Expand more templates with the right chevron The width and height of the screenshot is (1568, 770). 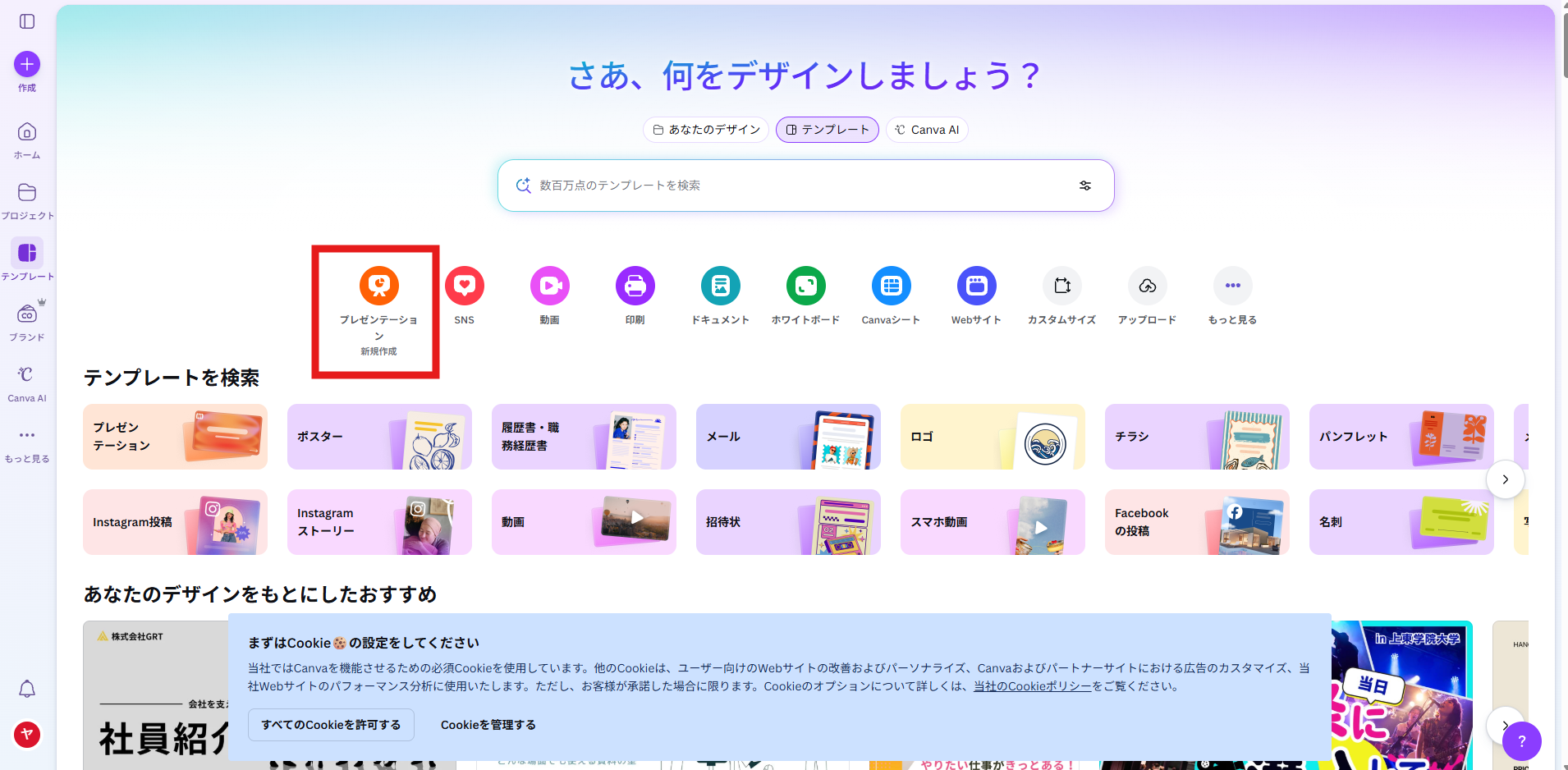1506,479
